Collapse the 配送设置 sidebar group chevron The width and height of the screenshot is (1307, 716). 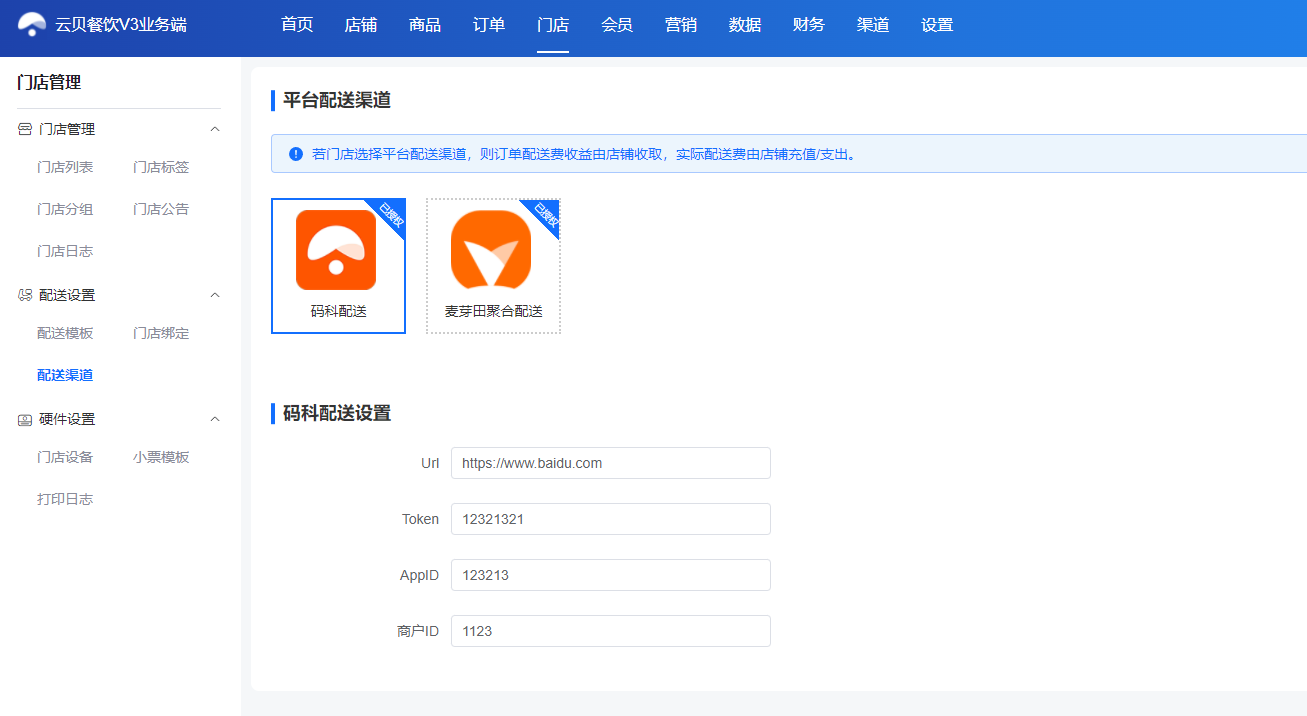[215, 296]
